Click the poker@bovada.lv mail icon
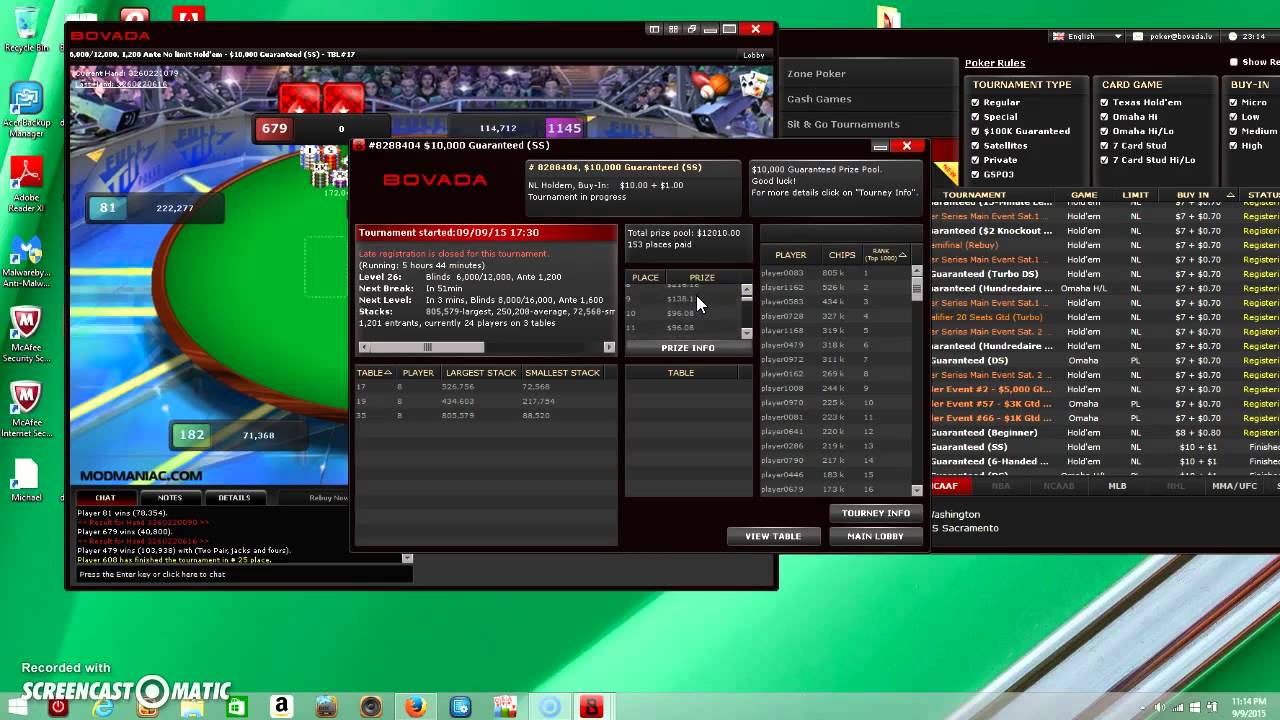Viewport: 1280px width, 720px height. [x=1138, y=36]
